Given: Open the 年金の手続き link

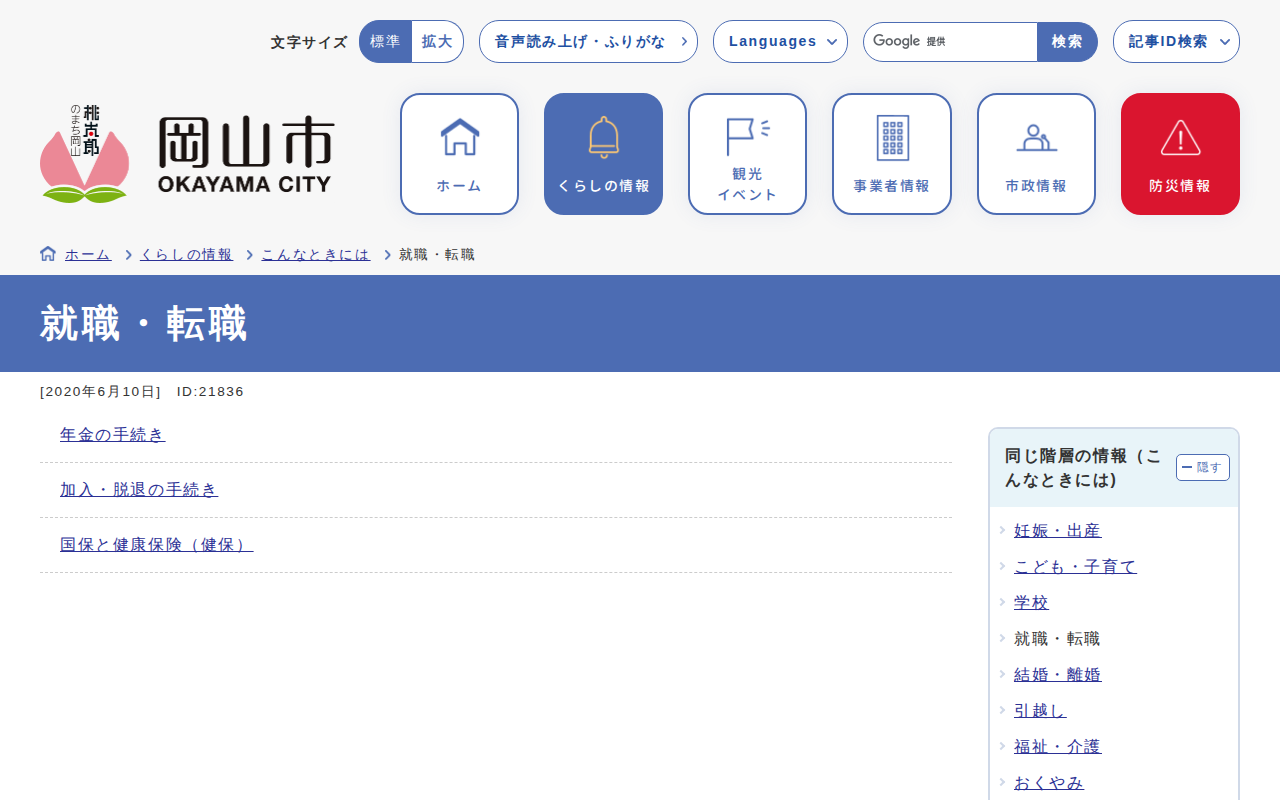Looking at the screenshot, I should 112,435.
